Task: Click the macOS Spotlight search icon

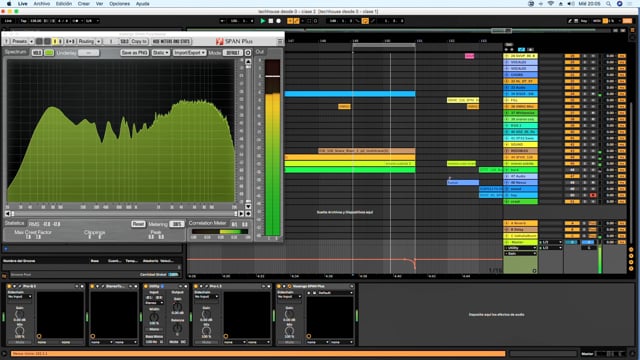Action: pos(608,4)
